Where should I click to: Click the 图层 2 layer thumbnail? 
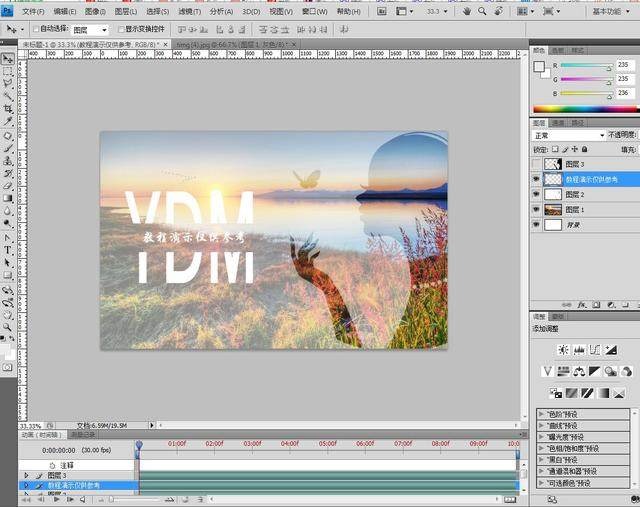coord(554,195)
